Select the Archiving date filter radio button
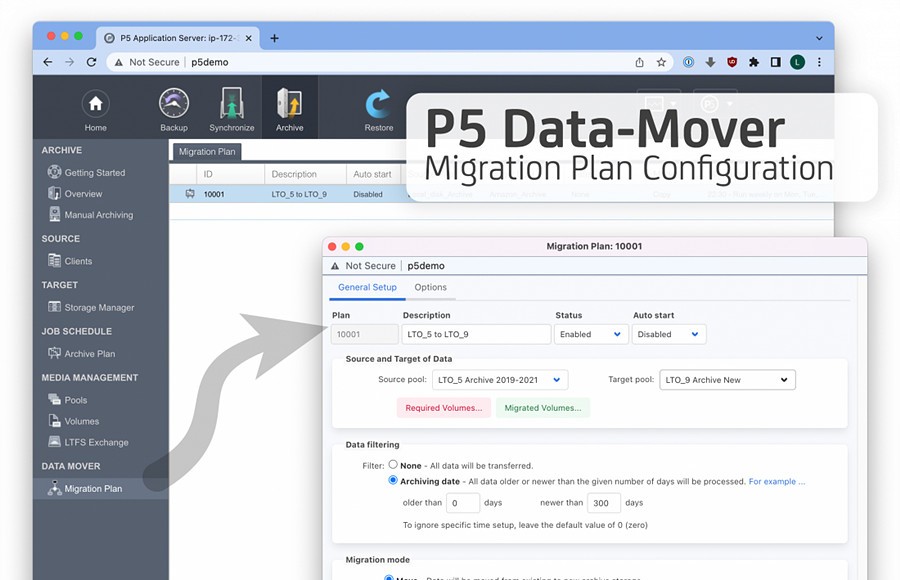 coord(393,480)
